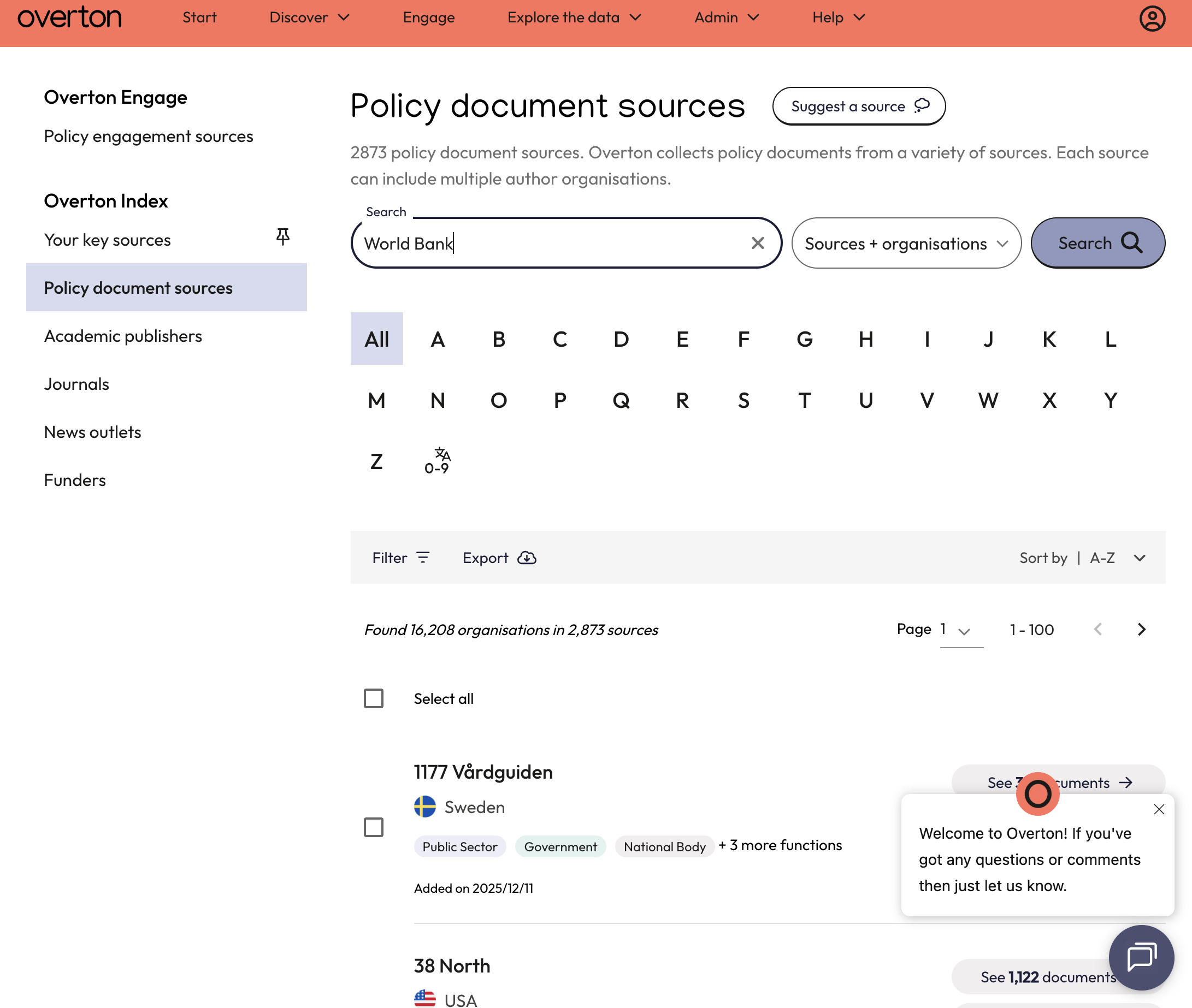The height and width of the screenshot is (1008, 1192).
Task: Expand the Help menu
Action: tap(839, 17)
